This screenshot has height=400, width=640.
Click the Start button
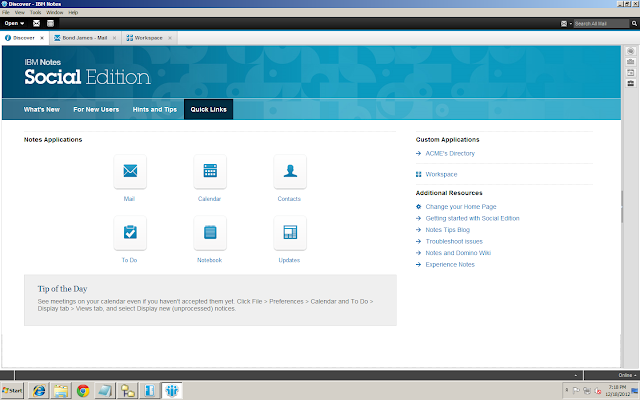[x=12, y=391]
